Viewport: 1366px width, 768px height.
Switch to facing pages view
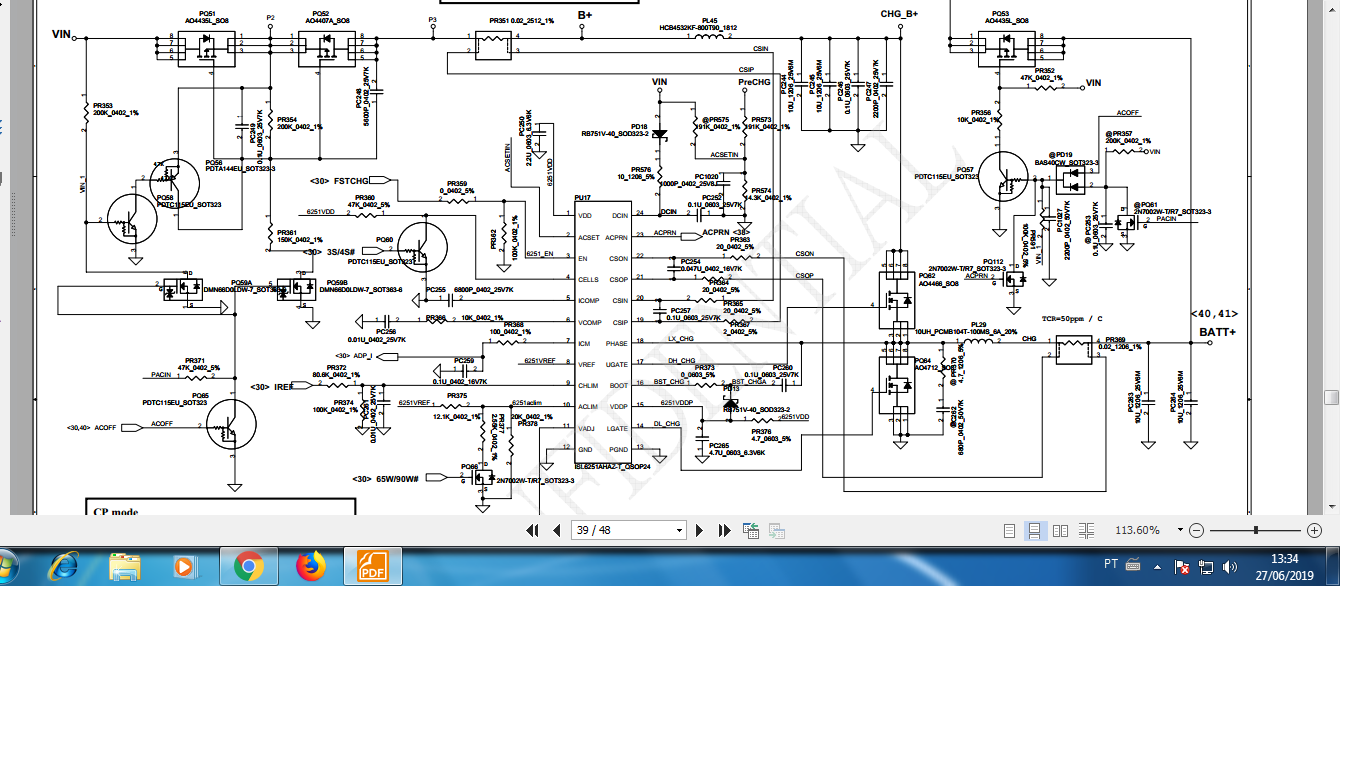click(x=1060, y=530)
